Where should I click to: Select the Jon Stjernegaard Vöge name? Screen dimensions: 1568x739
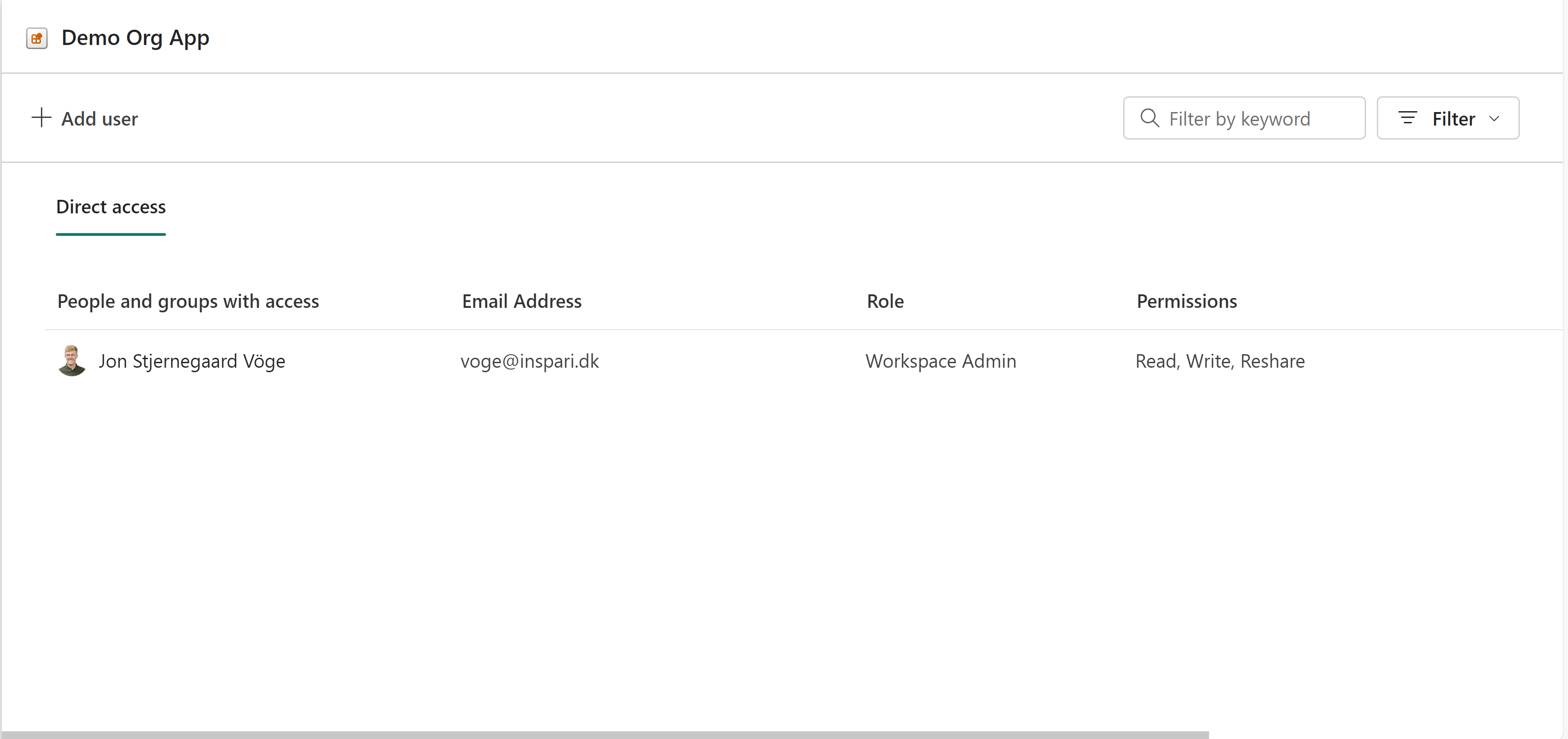tap(192, 361)
